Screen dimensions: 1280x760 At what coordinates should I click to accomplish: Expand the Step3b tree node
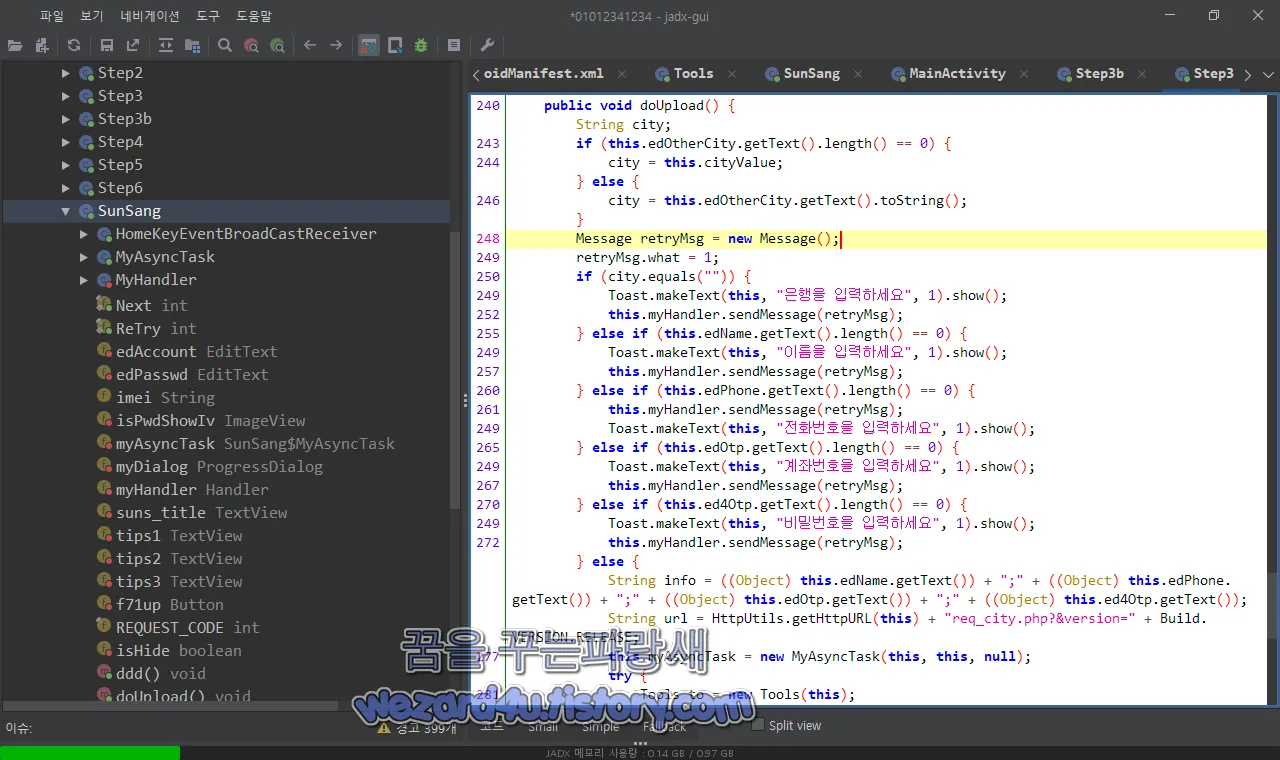click(x=66, y=119)
